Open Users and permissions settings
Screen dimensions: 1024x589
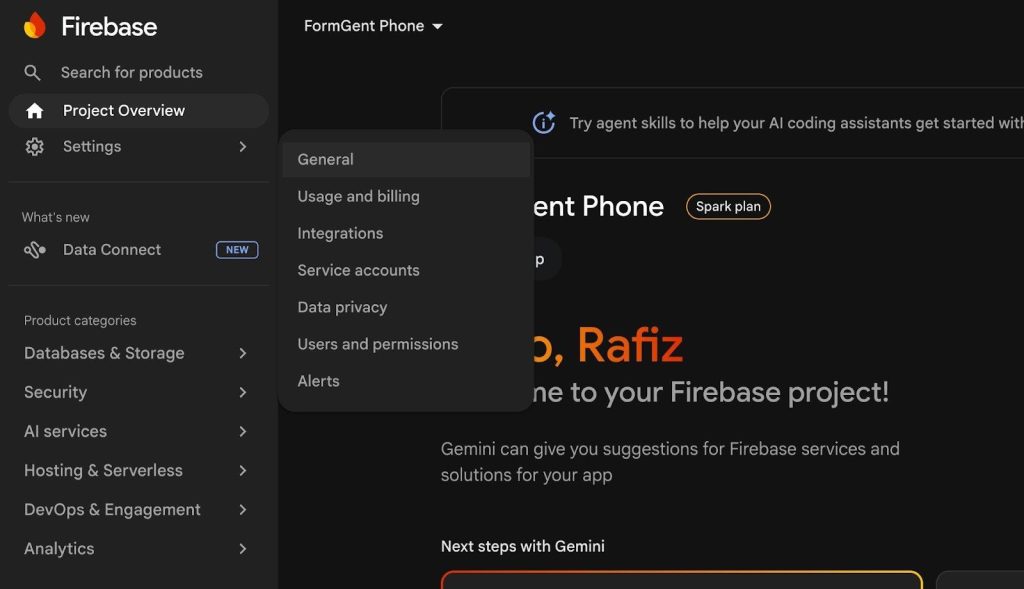tap(406, 344)
